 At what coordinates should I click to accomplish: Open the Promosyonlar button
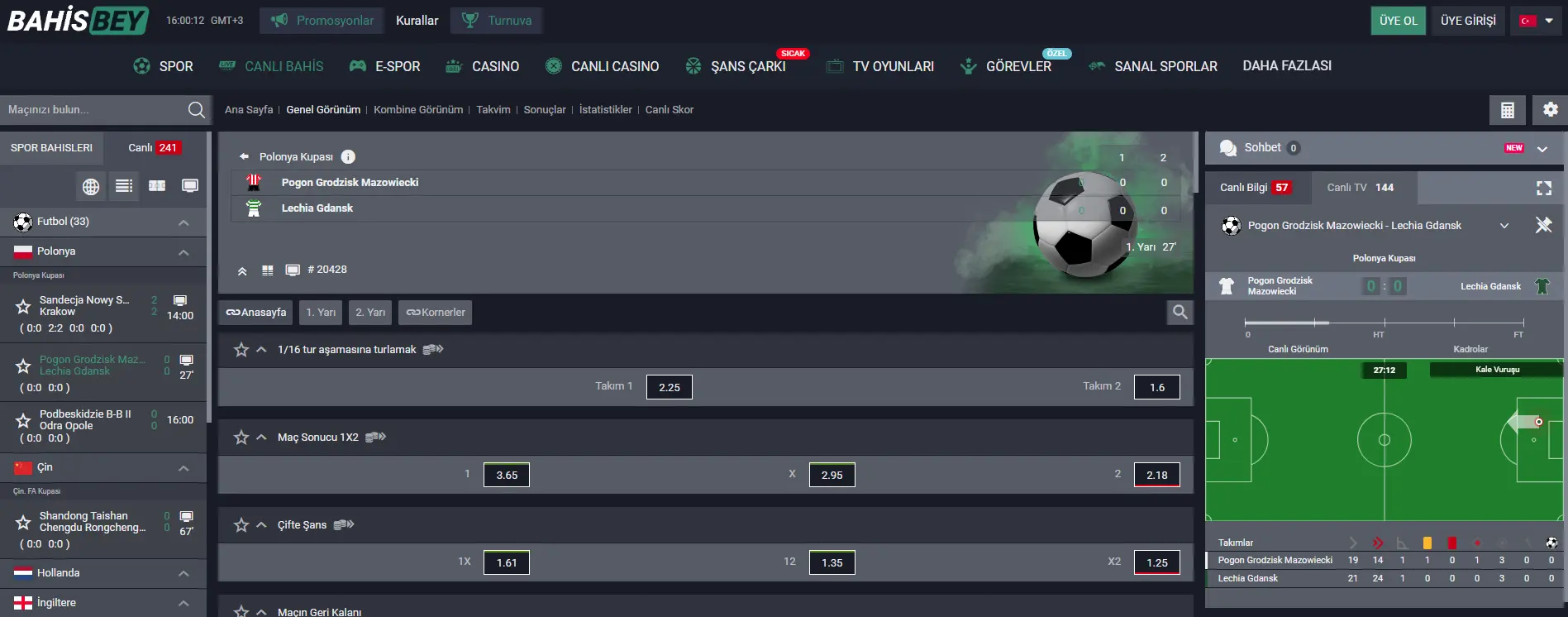click(x=322, y=21)
